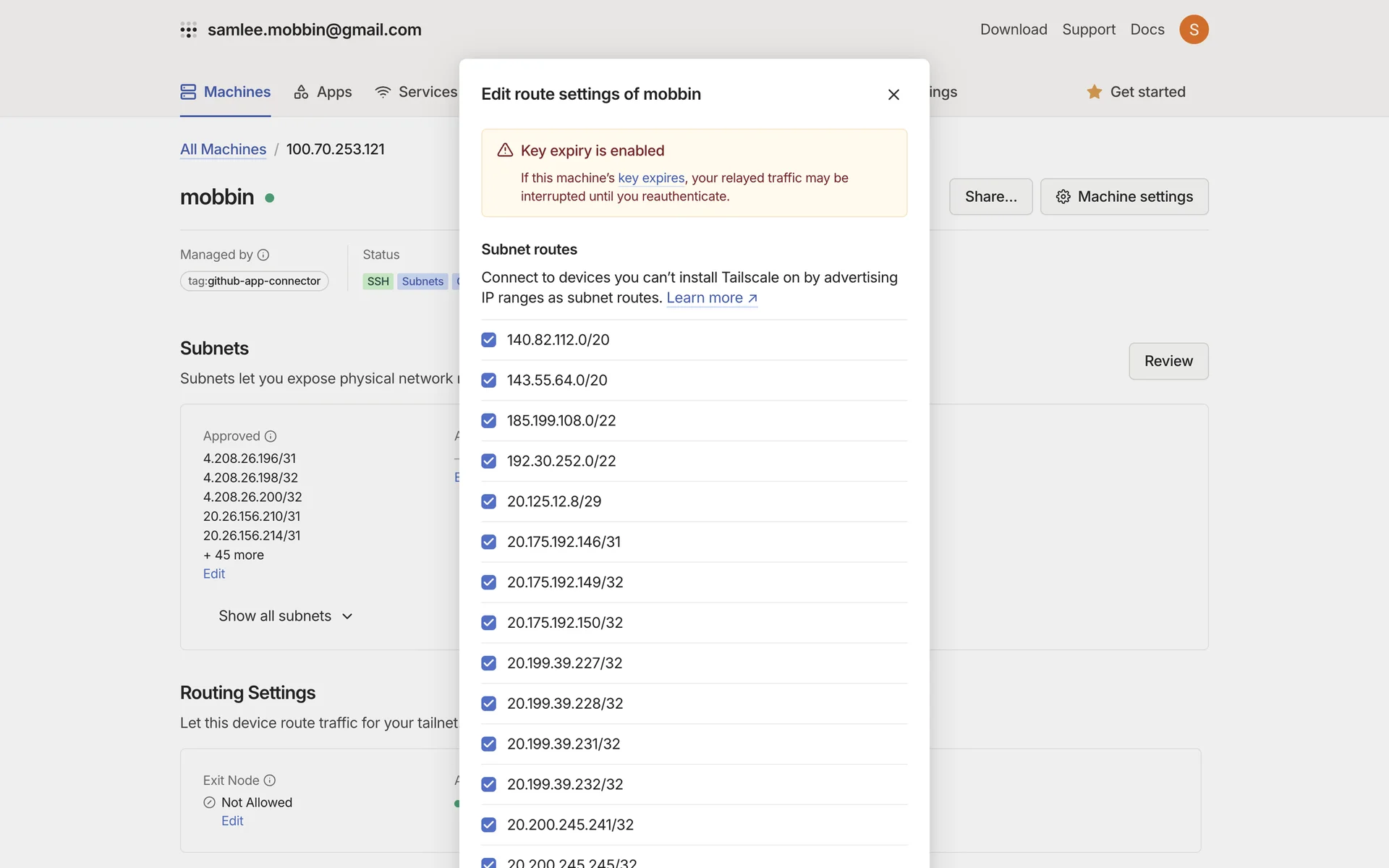Viewport: 1389px width, 868px height.
Task: Open the Services tab
Action: [x=416, y=92]
